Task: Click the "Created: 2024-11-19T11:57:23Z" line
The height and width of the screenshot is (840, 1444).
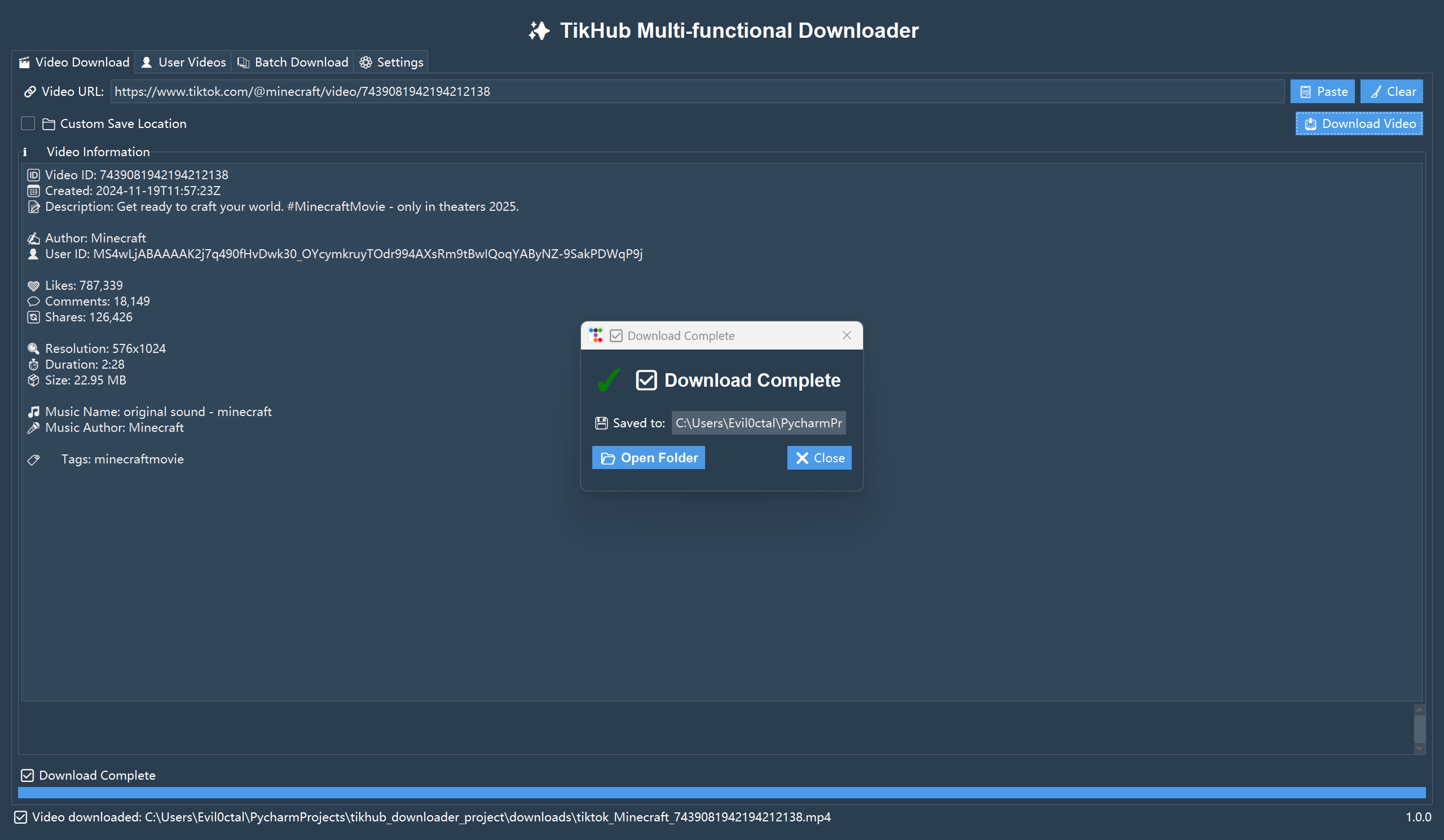Action: click(x=133, y=191)
